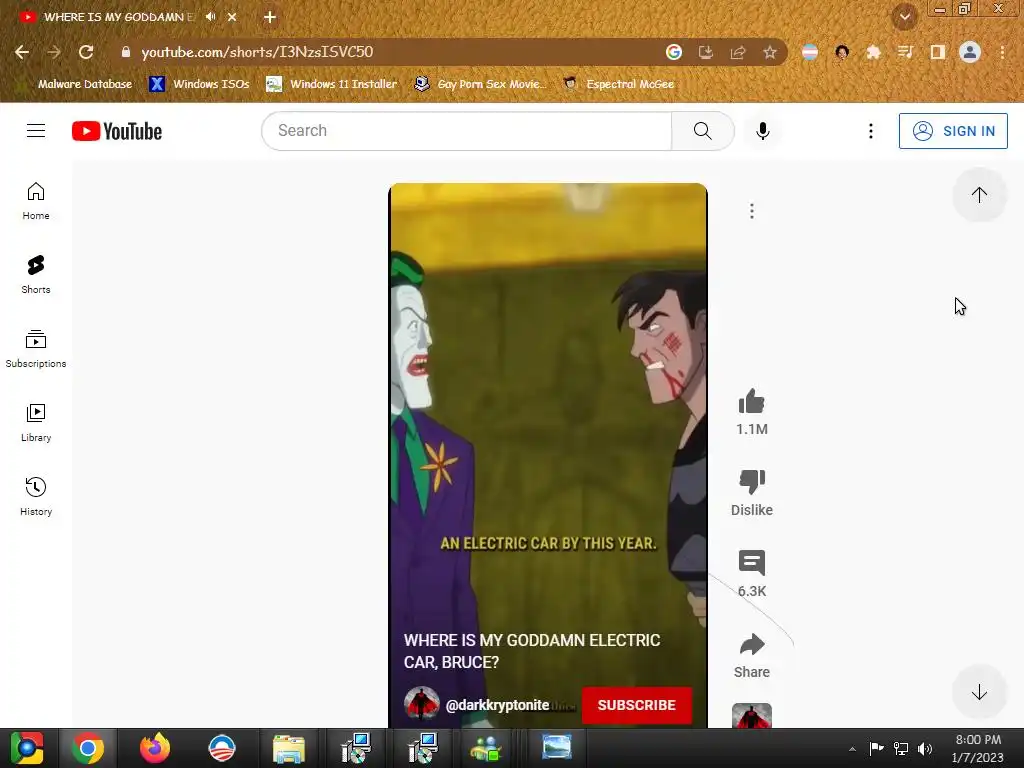Open Library in the sidebar

click(36, 423)
